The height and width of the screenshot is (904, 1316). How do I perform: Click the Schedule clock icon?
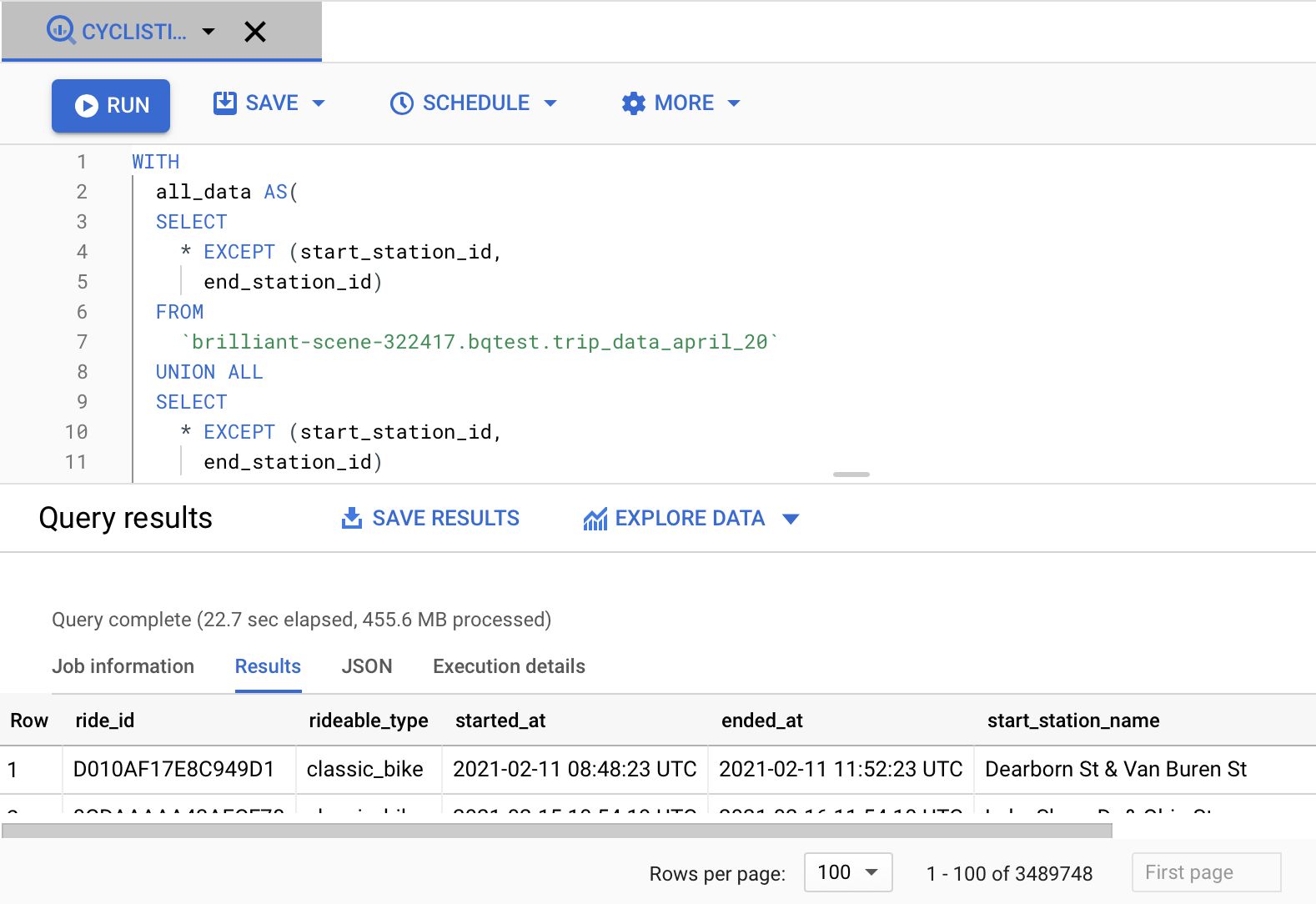coord(402,103)
